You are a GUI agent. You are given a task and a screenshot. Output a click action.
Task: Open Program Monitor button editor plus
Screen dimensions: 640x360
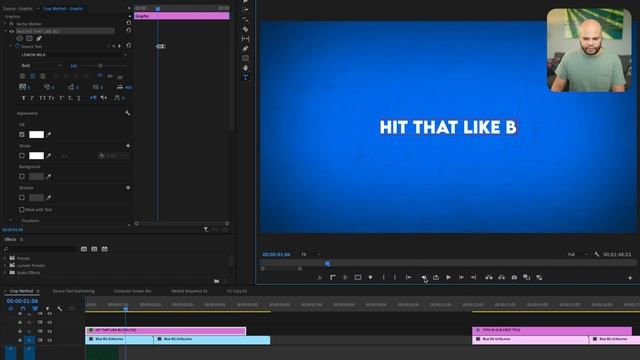click(630, 278)
